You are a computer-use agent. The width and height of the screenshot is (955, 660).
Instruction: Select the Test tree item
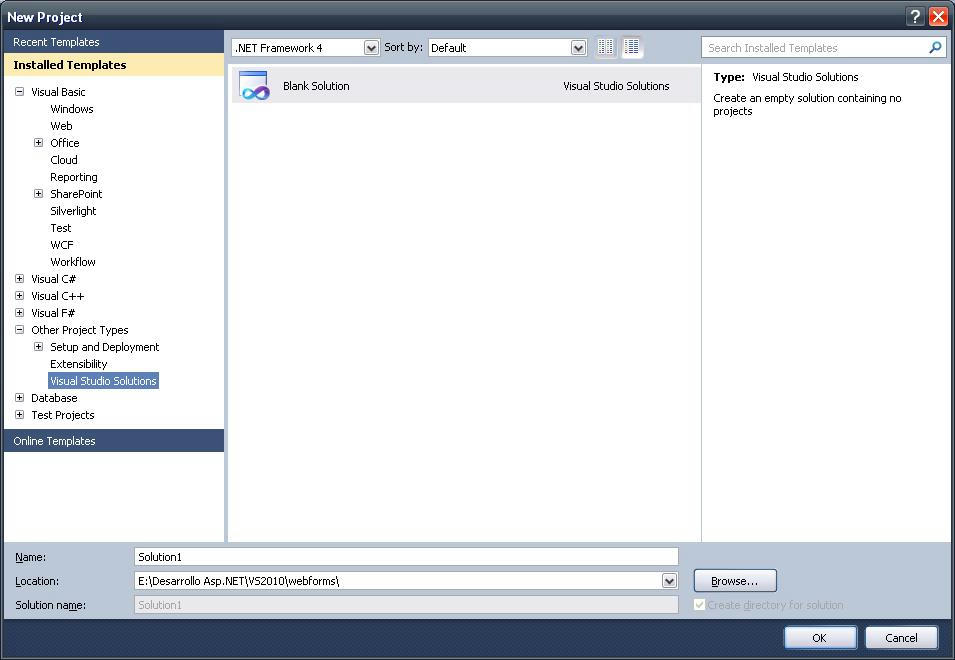pos(61,228)
